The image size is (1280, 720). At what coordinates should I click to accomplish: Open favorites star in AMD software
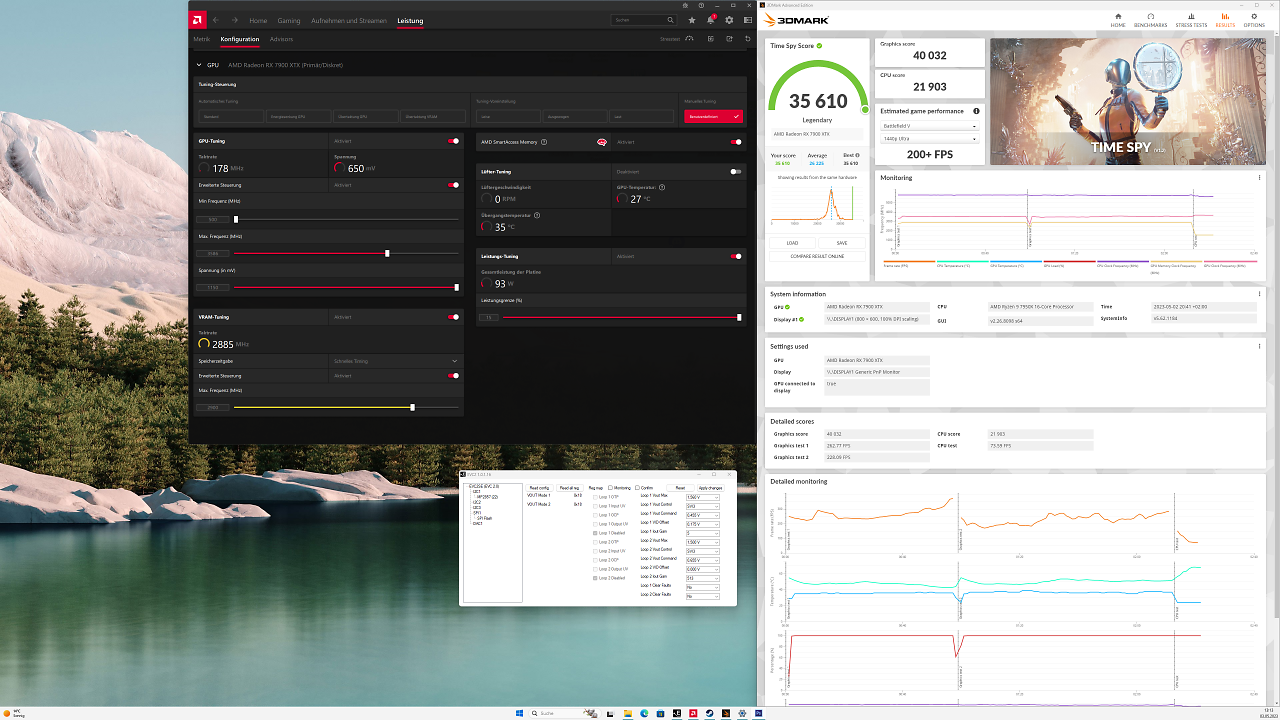pos(692,20)
